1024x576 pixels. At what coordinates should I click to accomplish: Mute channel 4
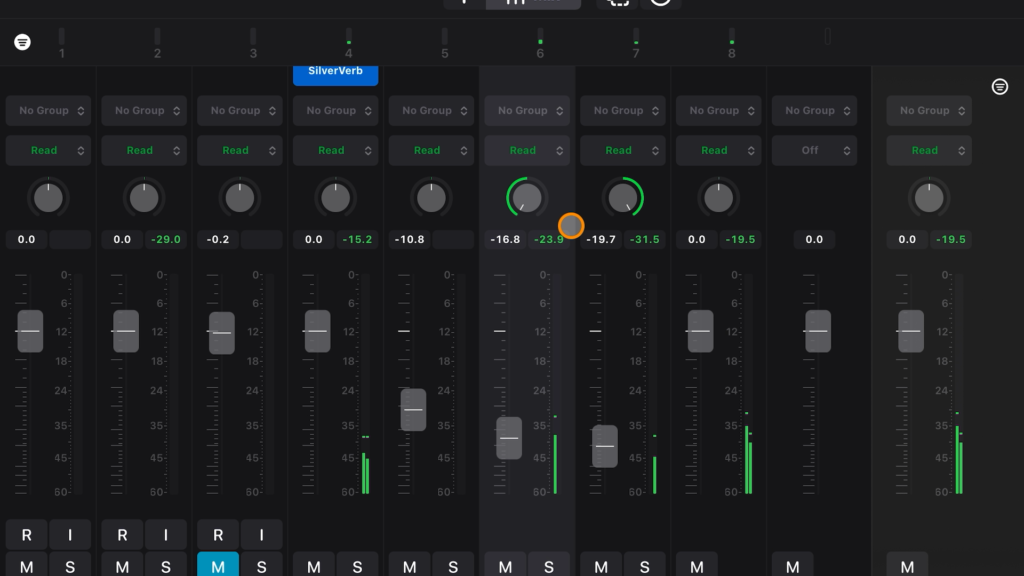pos(314,566)
